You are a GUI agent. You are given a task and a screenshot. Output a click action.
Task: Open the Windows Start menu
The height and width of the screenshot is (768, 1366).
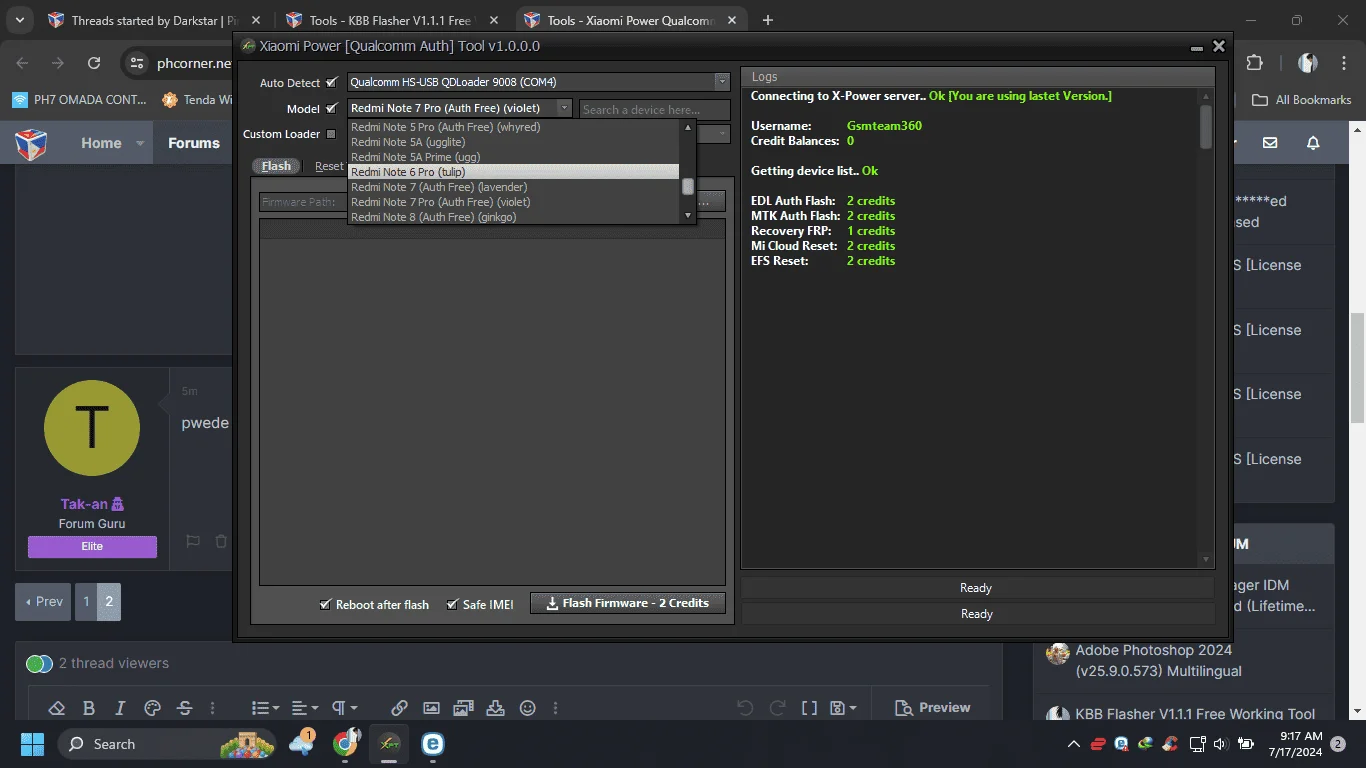coord(32,744)
